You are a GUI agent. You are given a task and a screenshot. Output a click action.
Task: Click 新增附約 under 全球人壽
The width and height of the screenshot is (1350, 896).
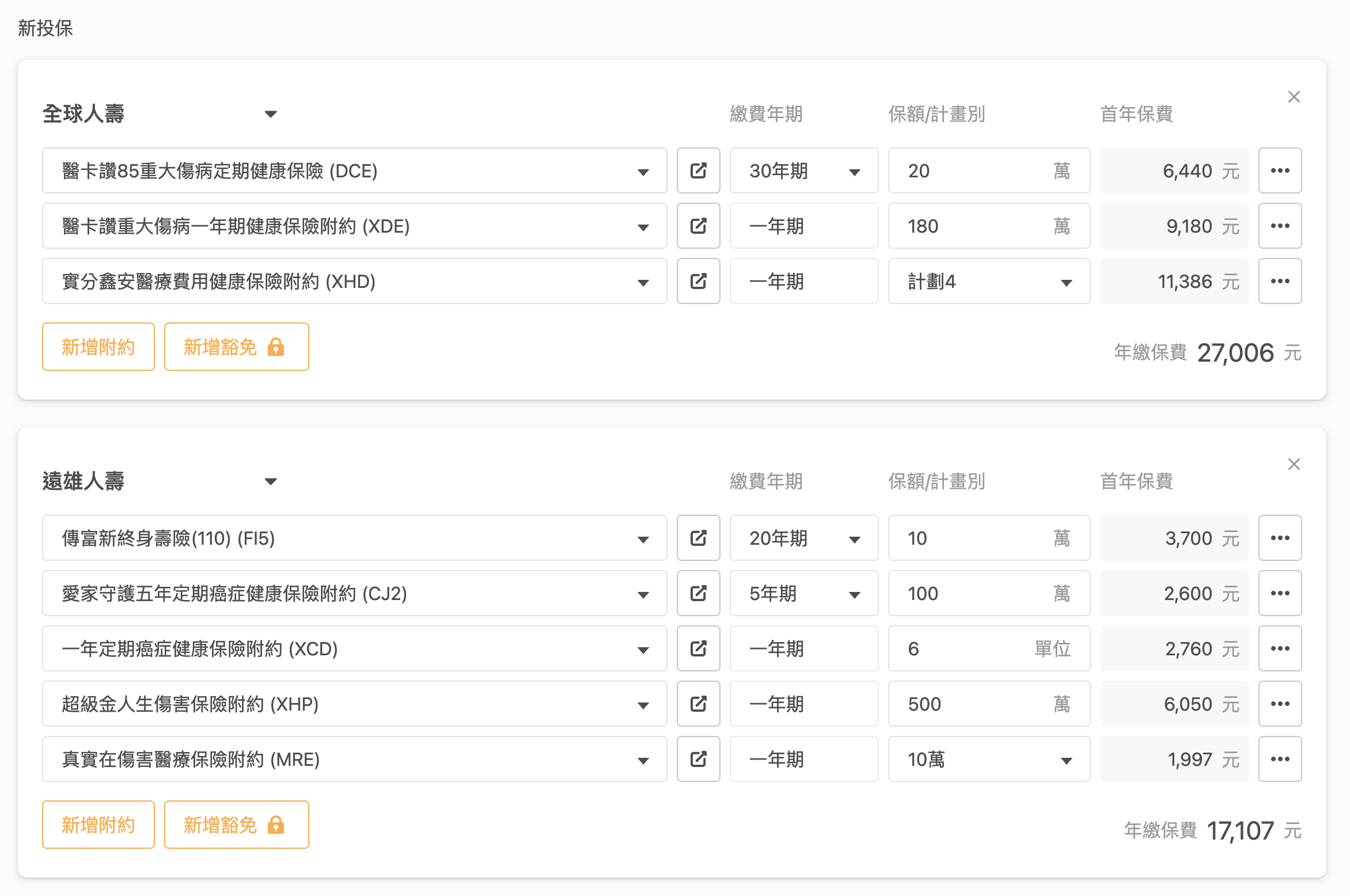(x=98, y=347)
